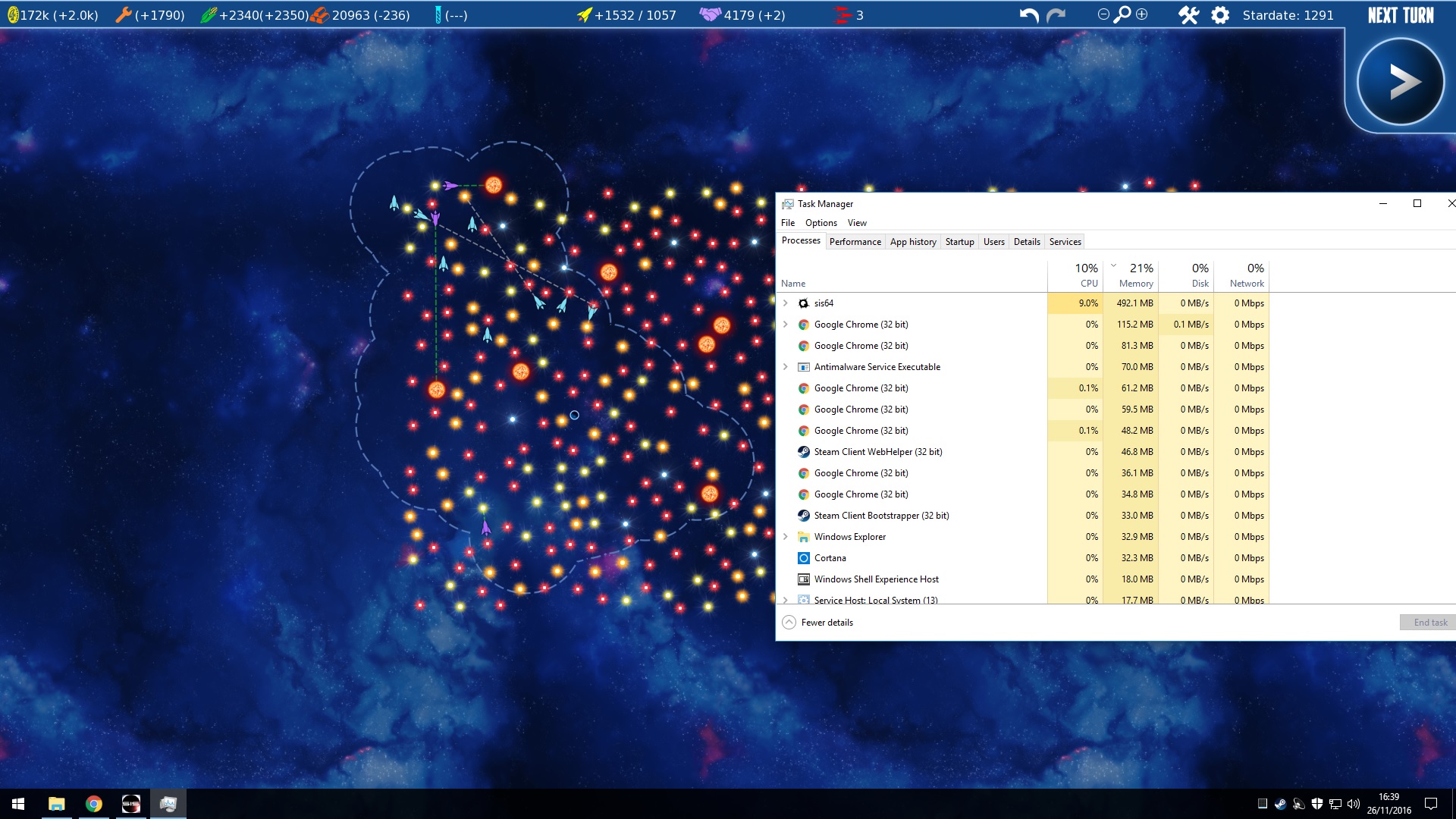Click the purple handshake diplomacy icon
This screenshot has width=1456, height=819.
pyautogui.click(x=711, y=15)
